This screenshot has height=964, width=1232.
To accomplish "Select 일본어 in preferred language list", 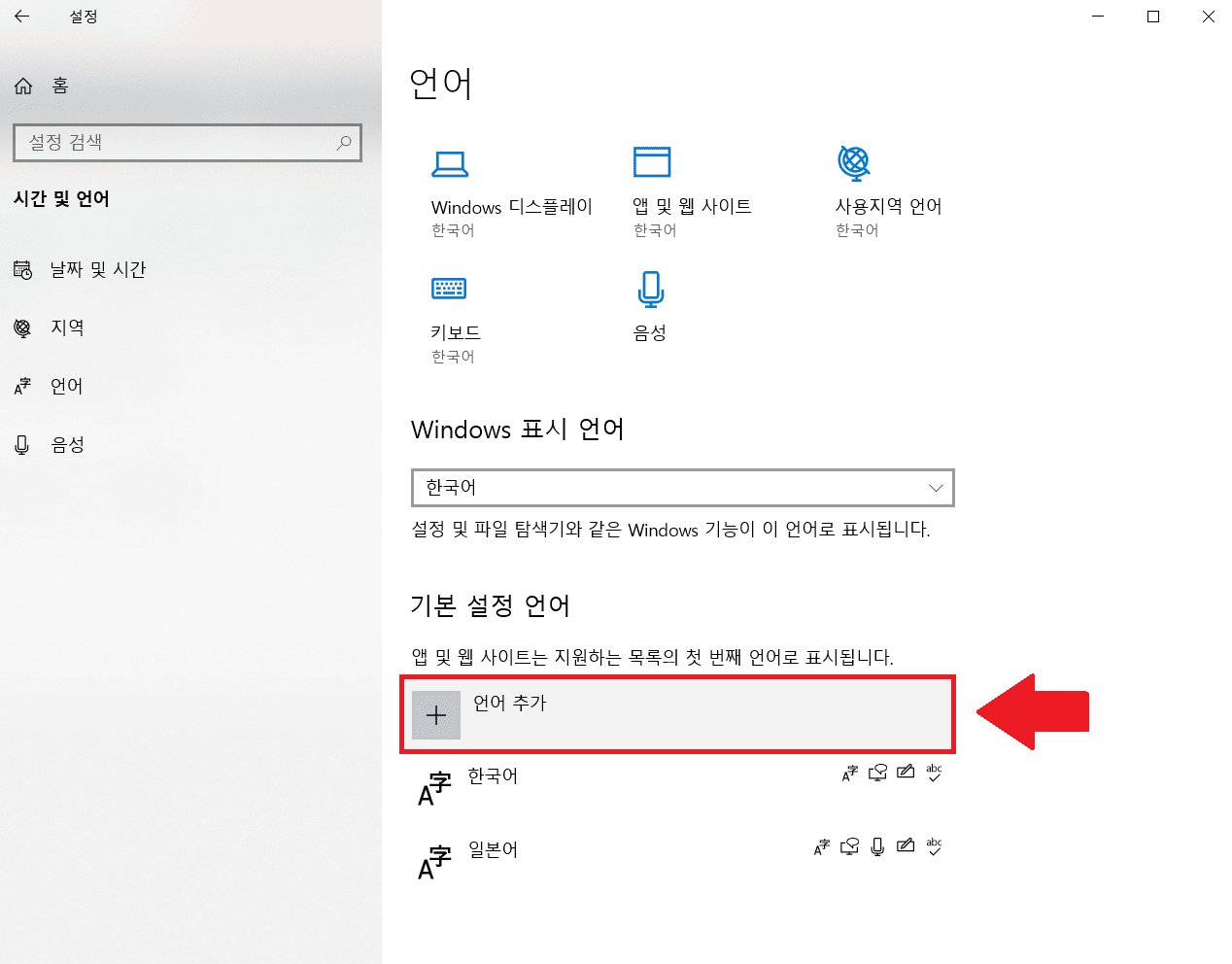I will (x=493, y=850).
